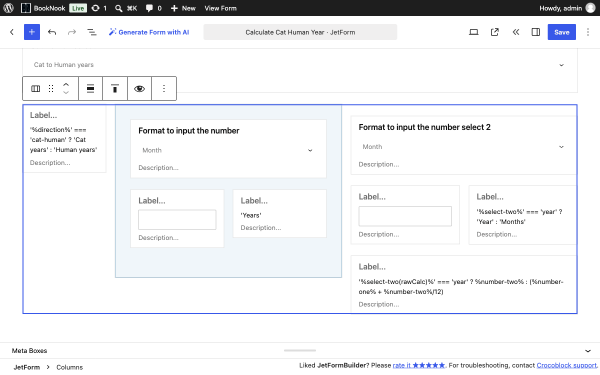This screenshot has width=600, height=375.
Task: Click the Format to input the number label
Action: [x=189, y=131]
